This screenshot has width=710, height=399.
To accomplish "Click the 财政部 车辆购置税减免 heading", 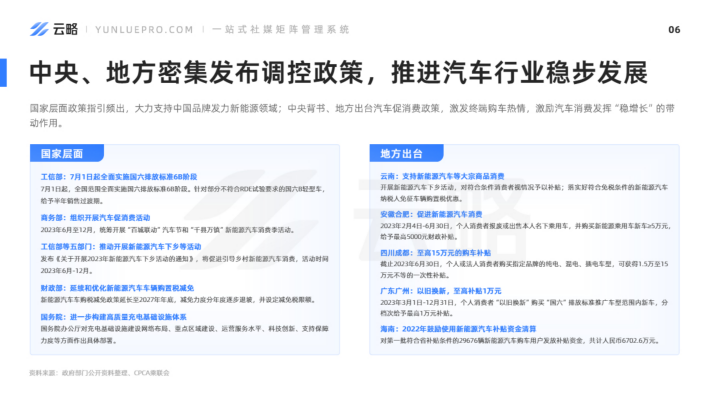I will (x=117, y=288).
